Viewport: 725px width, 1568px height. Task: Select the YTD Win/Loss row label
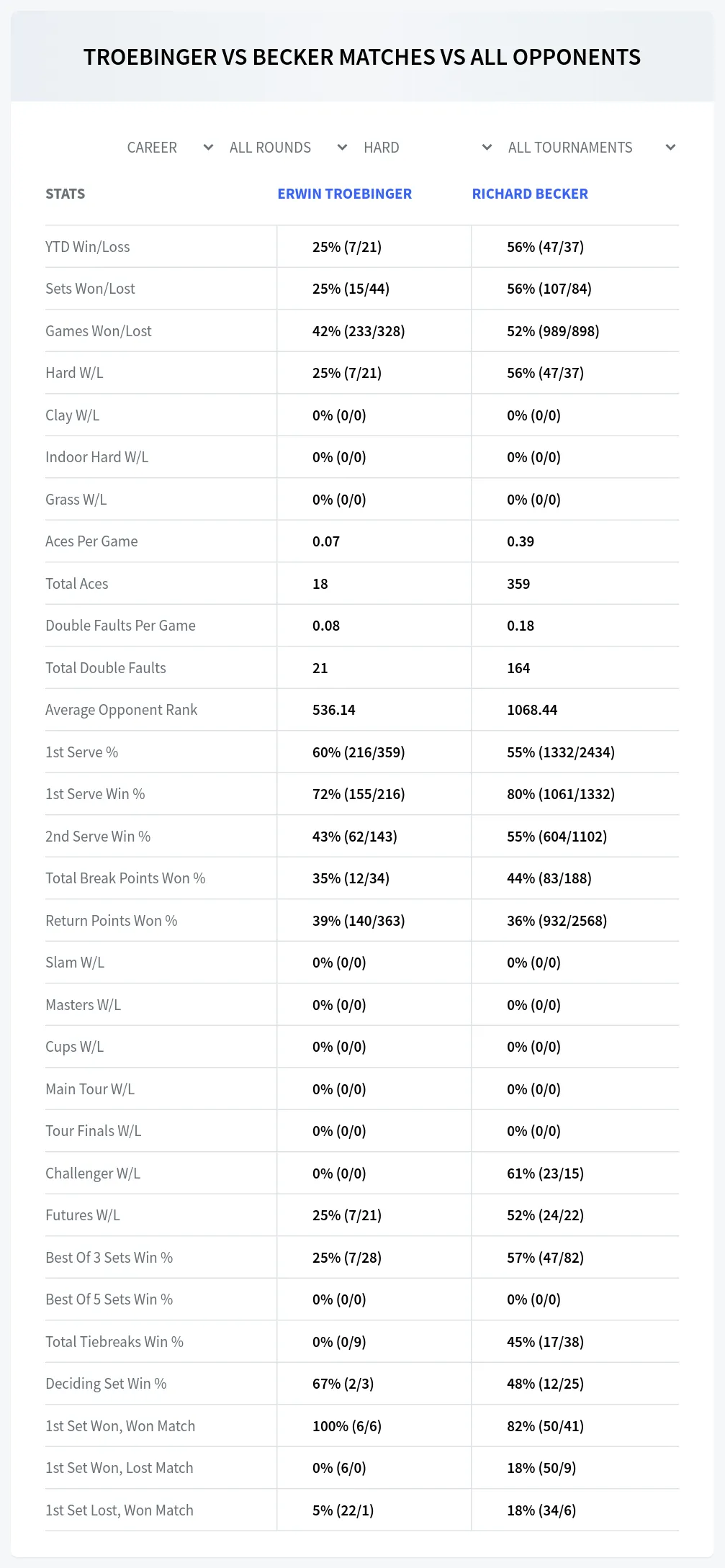pos(88,247)
